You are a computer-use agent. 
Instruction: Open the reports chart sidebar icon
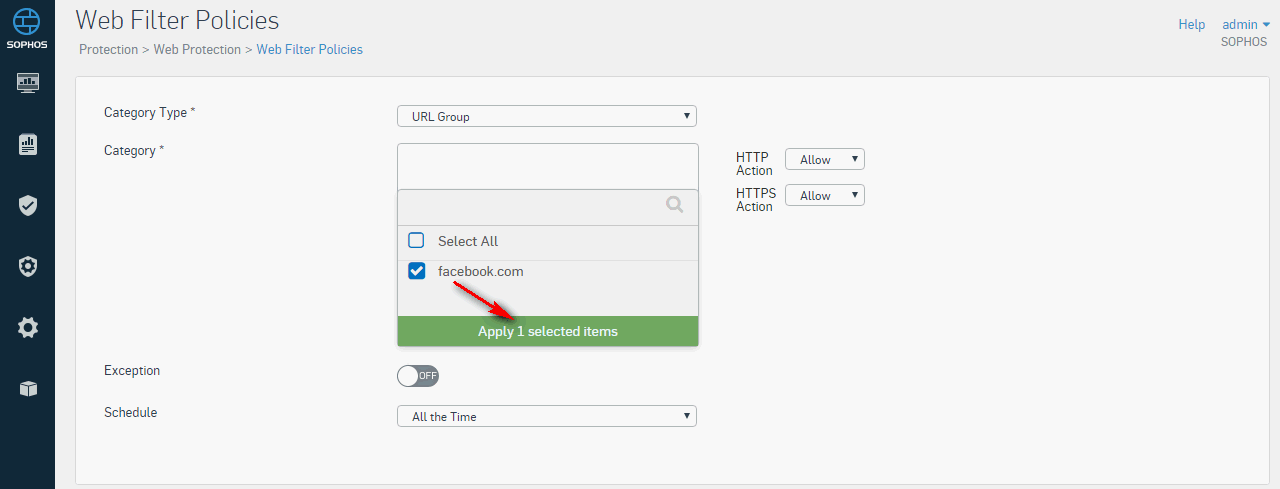click(27, 144)
